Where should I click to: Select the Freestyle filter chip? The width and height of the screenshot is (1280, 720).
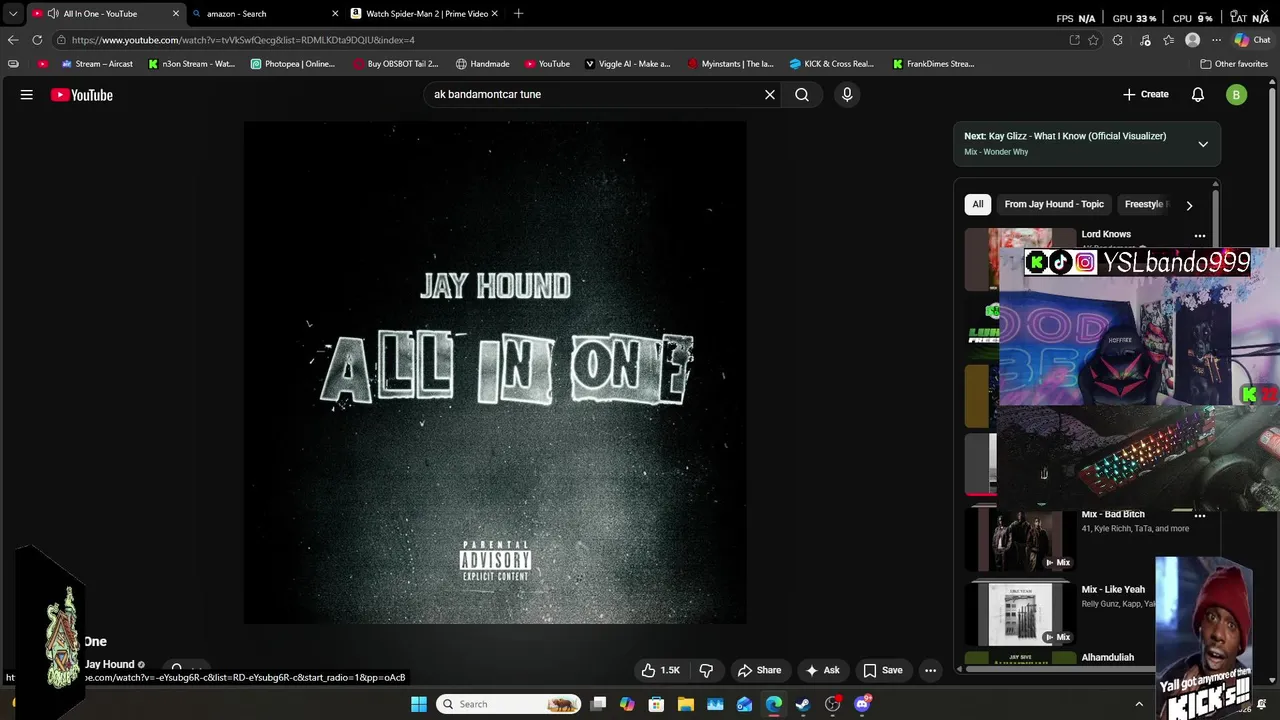coord(1144,204)
